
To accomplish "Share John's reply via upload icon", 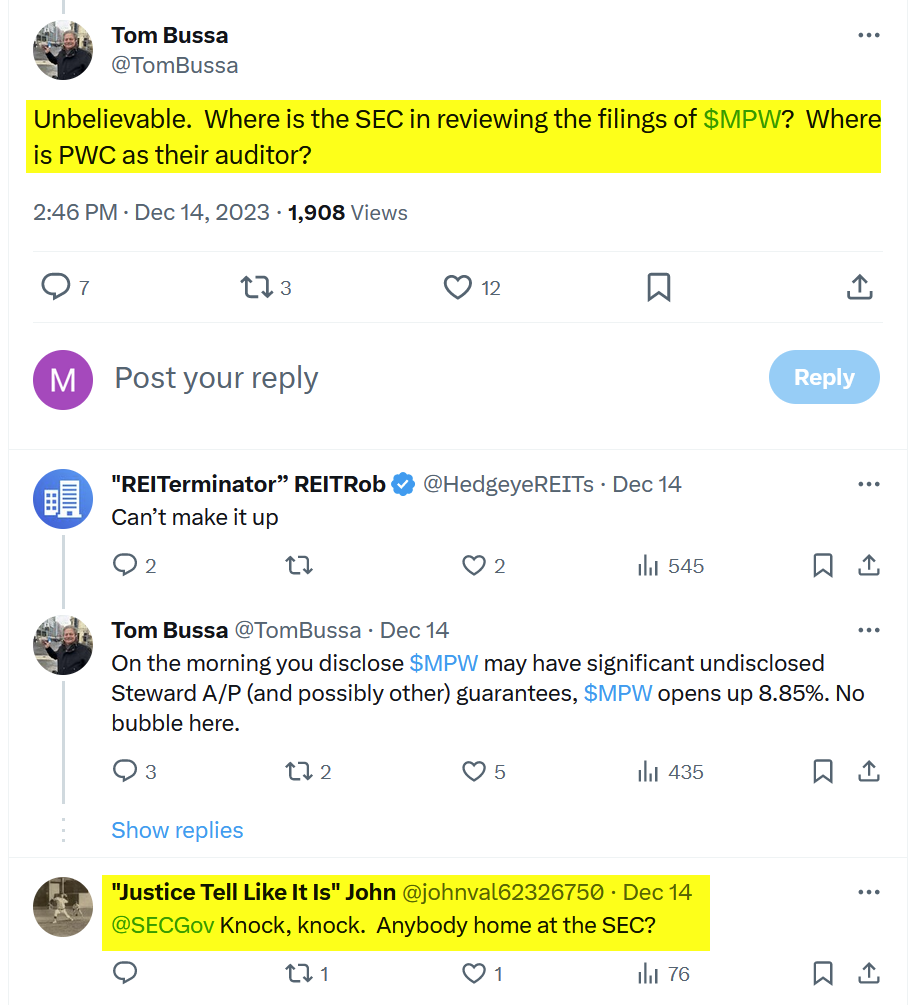I will tap(869, 973).
